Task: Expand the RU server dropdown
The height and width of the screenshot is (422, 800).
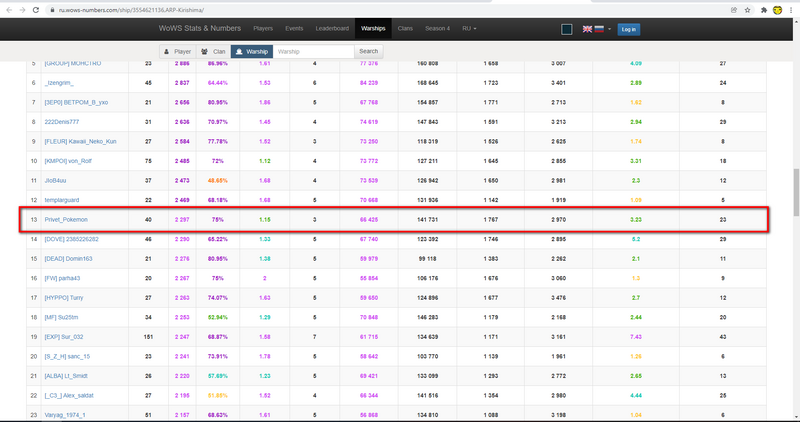Action: pyautogui.click(x=469, y=29)
